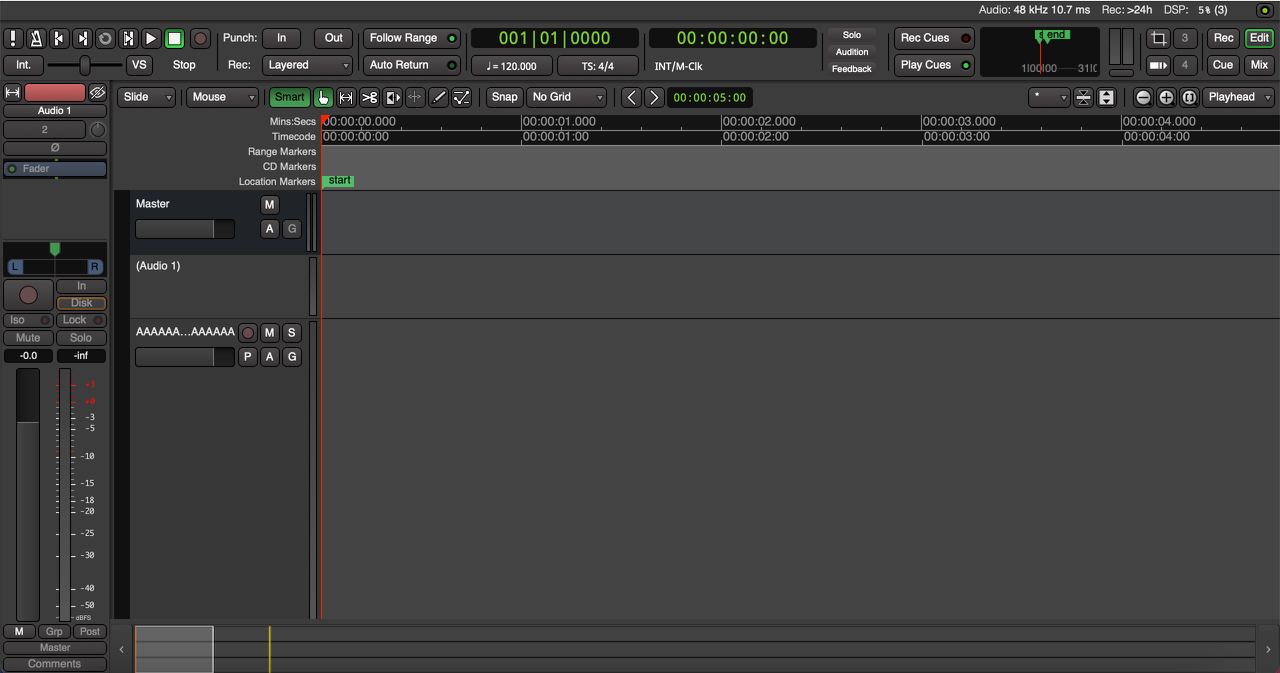The width and height of the screenshot is (1280, 673).
Task: Toggle the Follow Range option
Action: pyautogui.click(x=411, y=38)
